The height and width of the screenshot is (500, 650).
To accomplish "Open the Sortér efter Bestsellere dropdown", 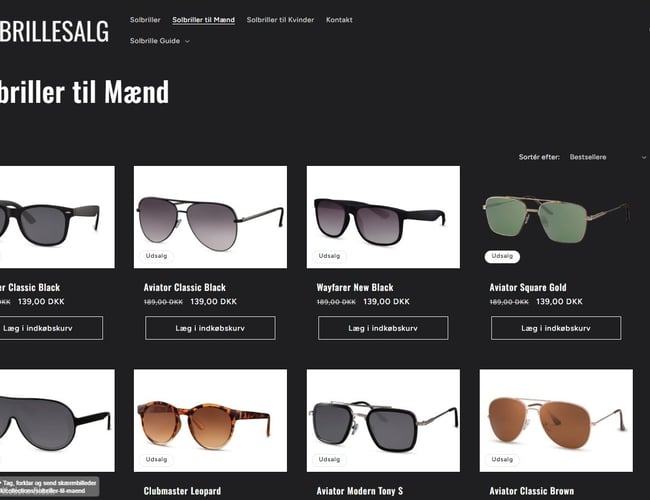I will tap(608, 157).
